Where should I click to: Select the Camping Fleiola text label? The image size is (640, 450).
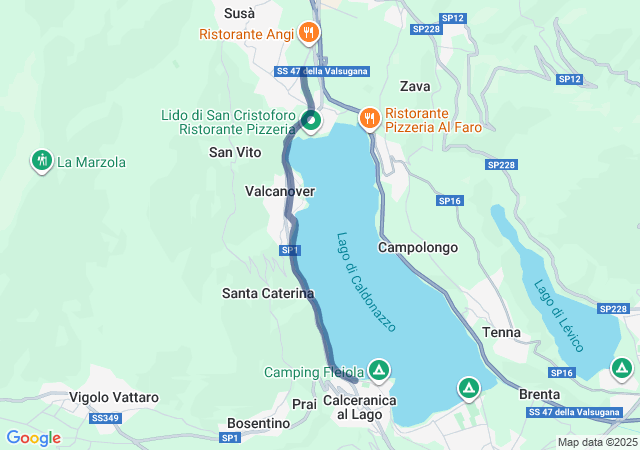(x=314, y=372)
